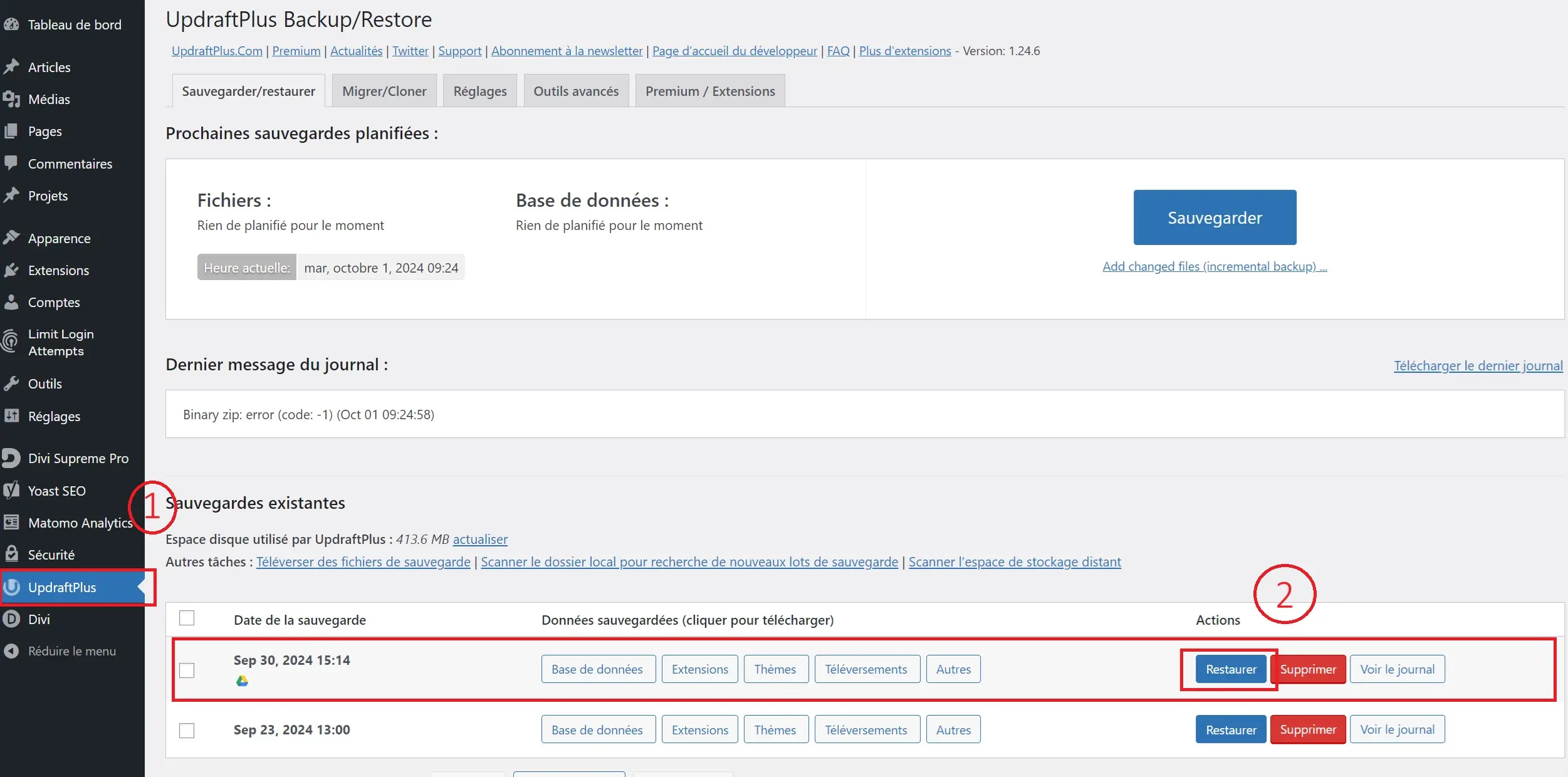
Task: Click the Outils wrench icon
Action: pos(11,383)
